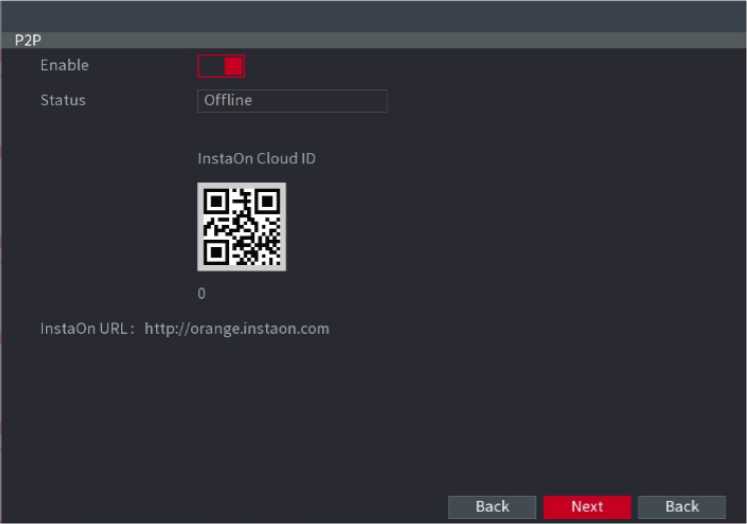Click the Back button right of Next

(x=682, y=506)
